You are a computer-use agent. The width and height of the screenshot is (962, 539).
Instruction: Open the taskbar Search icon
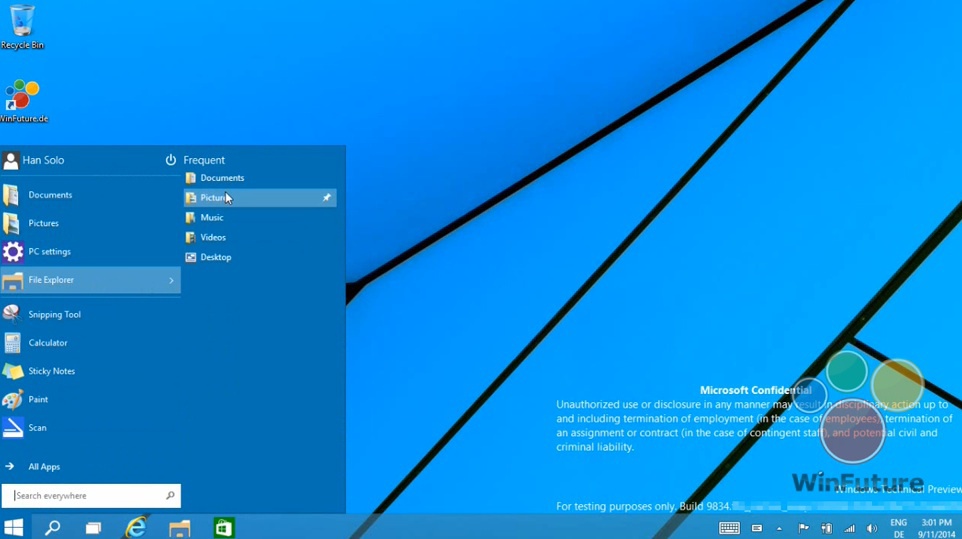pyautogui.click(x=53, y=527)
